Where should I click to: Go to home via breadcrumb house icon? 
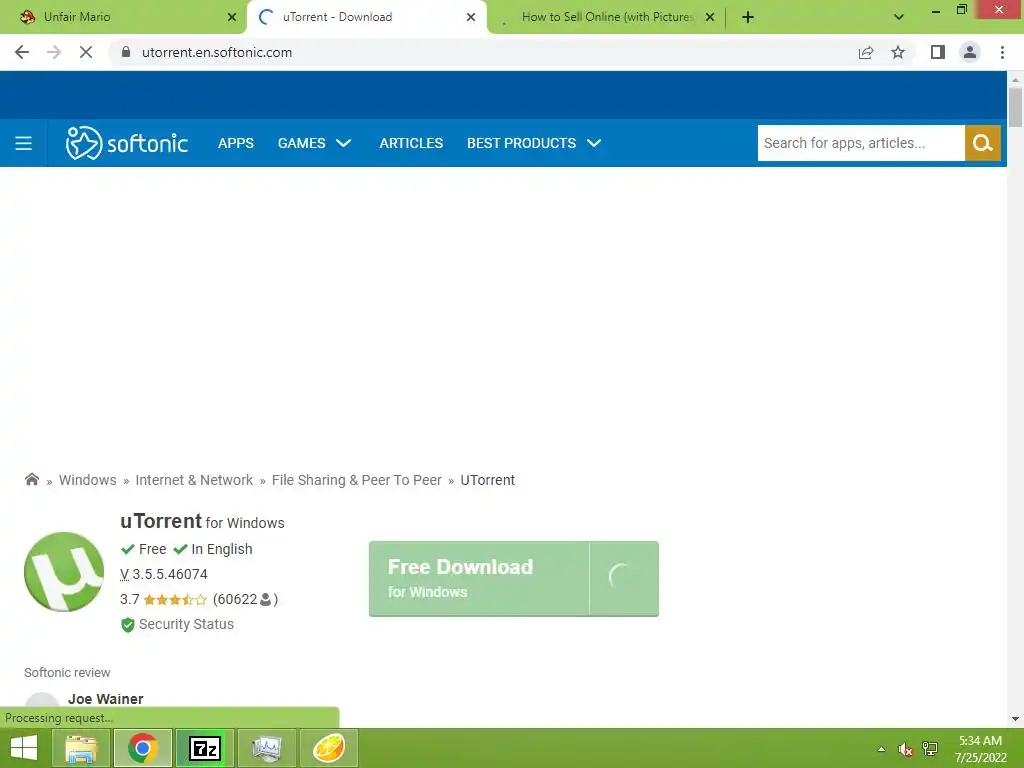tap(31, 480)
